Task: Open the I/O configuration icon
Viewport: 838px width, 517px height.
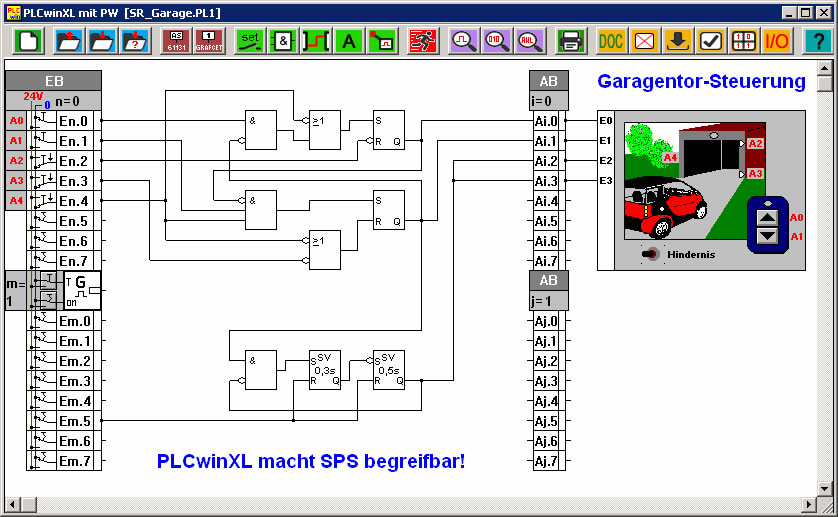Action: pos(777,41)
